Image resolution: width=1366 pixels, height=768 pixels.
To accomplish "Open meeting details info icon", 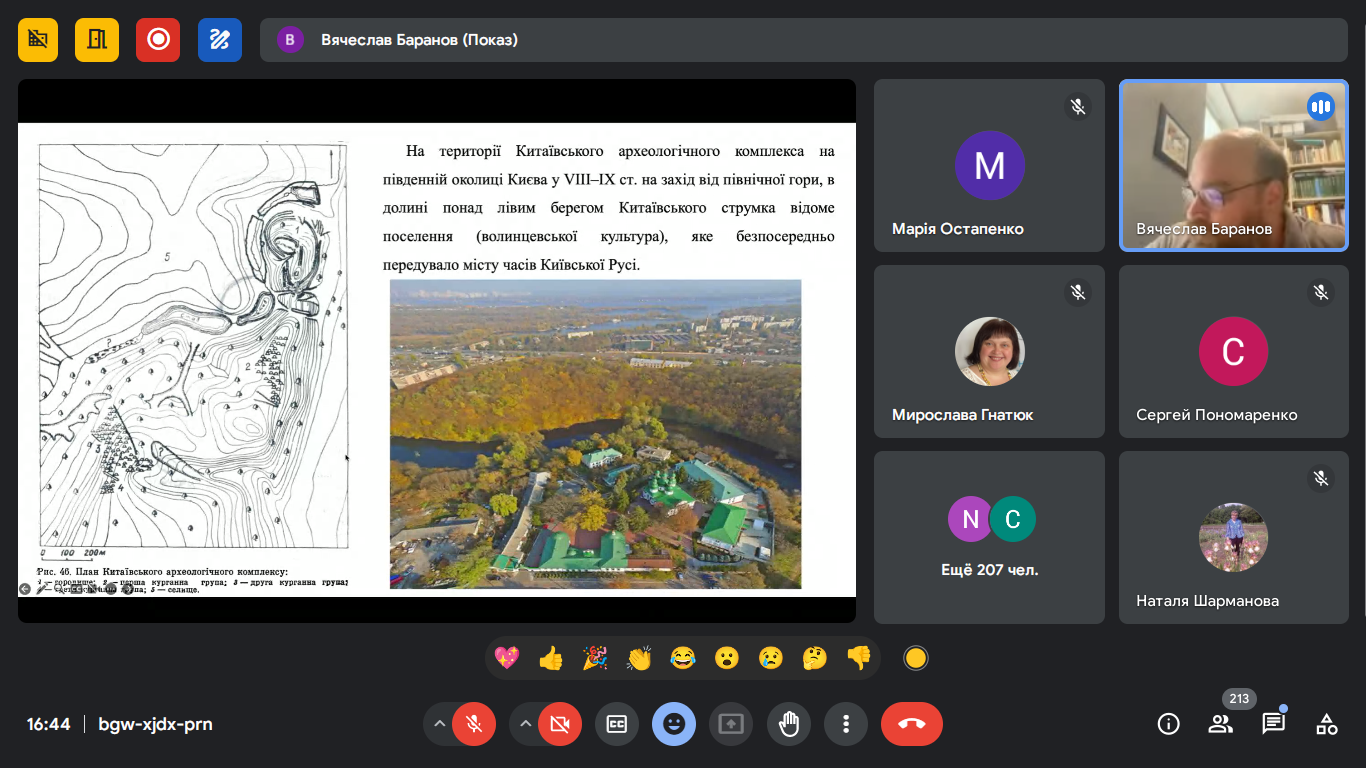I will tap(1168, 724).
